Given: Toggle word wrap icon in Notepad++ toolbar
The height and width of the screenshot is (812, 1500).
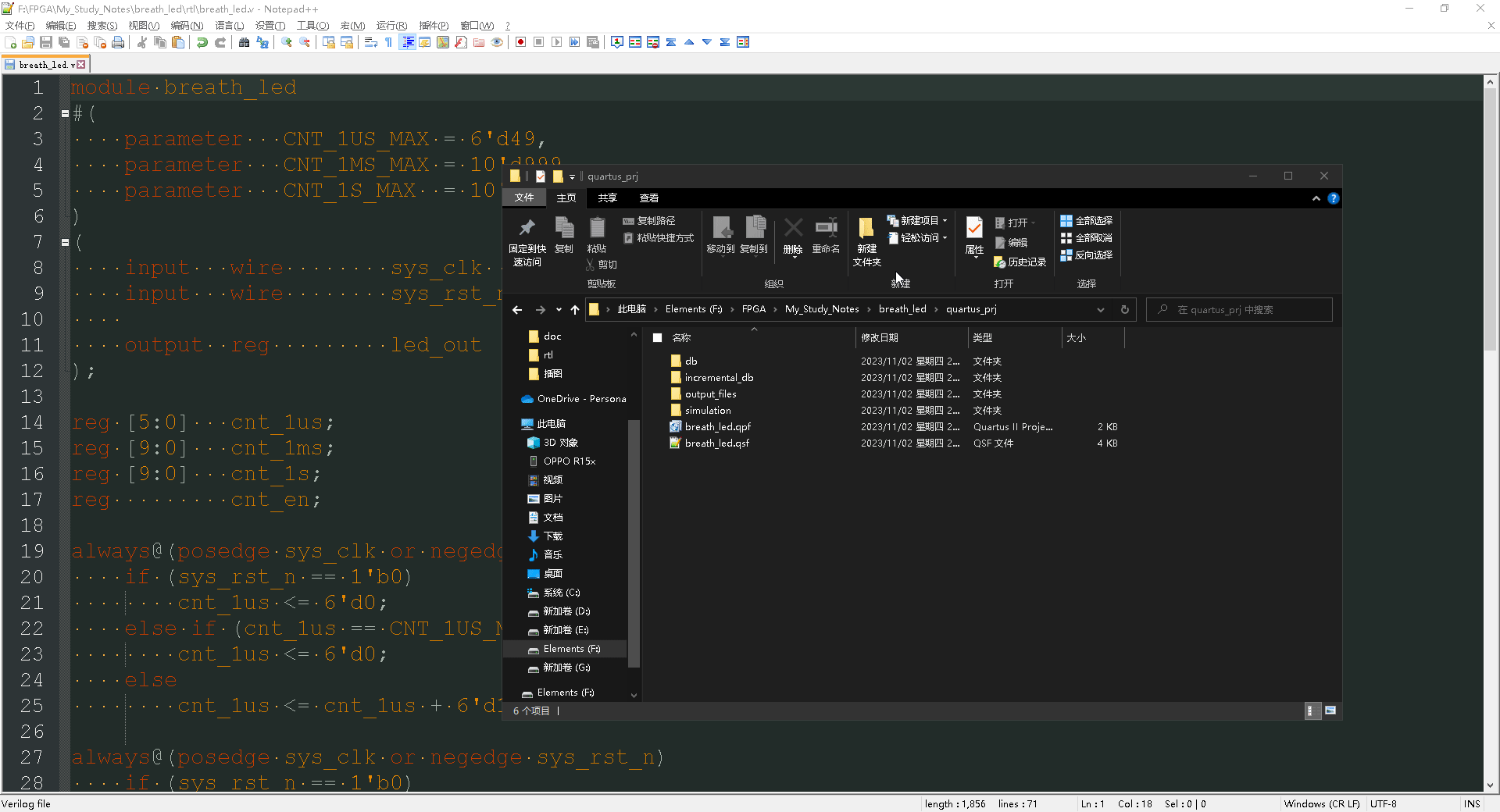Looking at the screenshot, I should [x=371, y=42].
